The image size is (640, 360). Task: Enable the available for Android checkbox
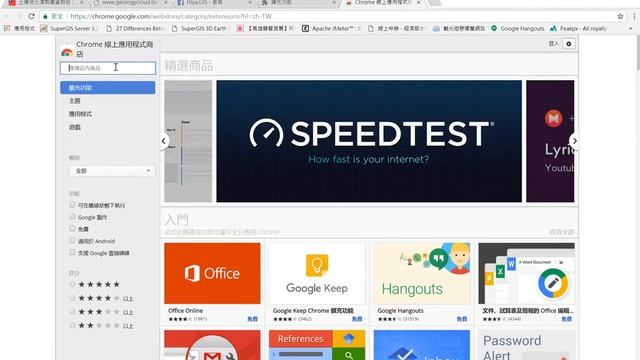point(72,240)
